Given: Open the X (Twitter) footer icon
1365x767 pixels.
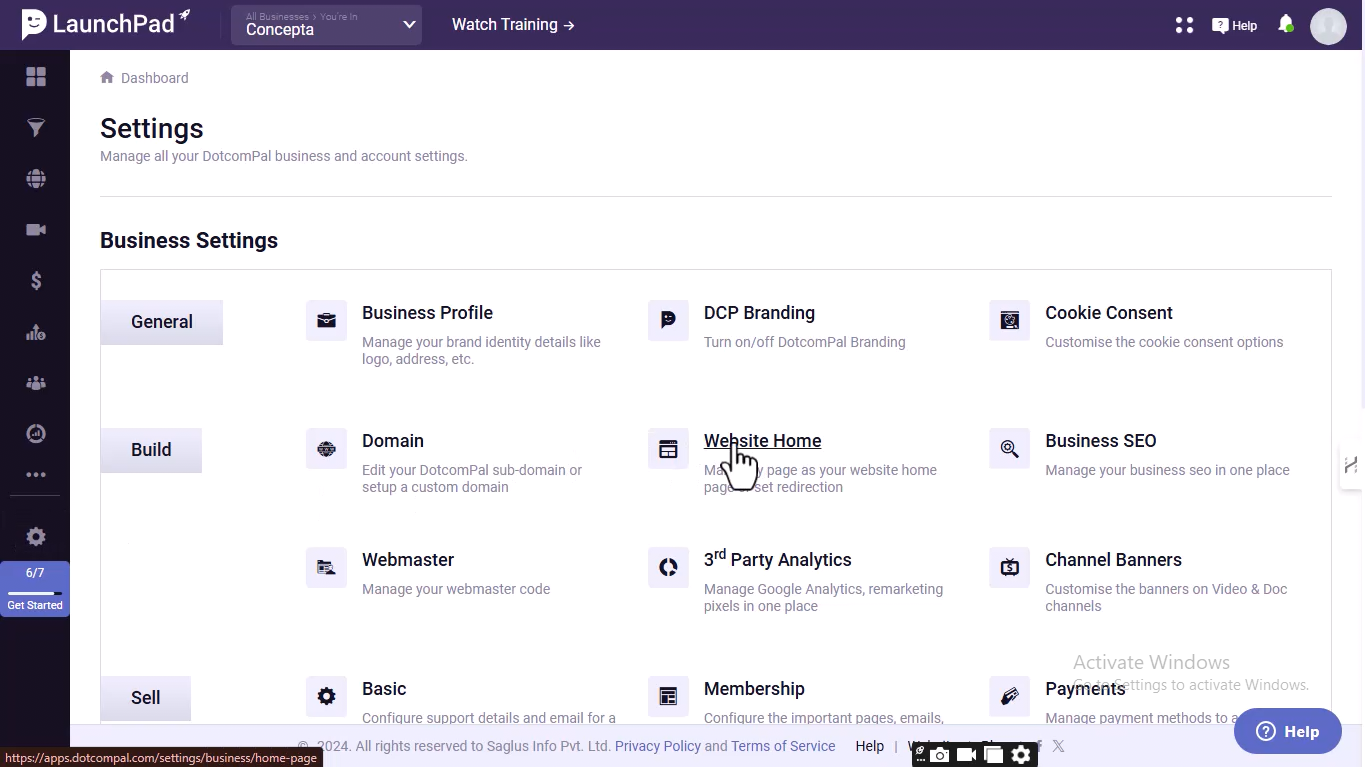Looking at the screenshot, I should [1059, 746].
